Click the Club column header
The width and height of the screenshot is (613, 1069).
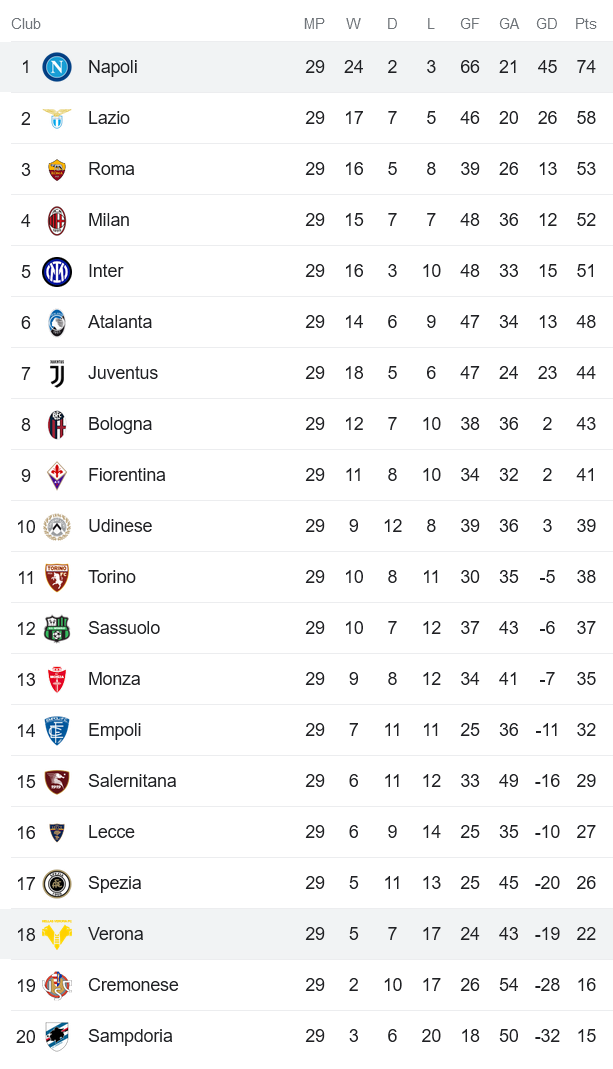26,24
